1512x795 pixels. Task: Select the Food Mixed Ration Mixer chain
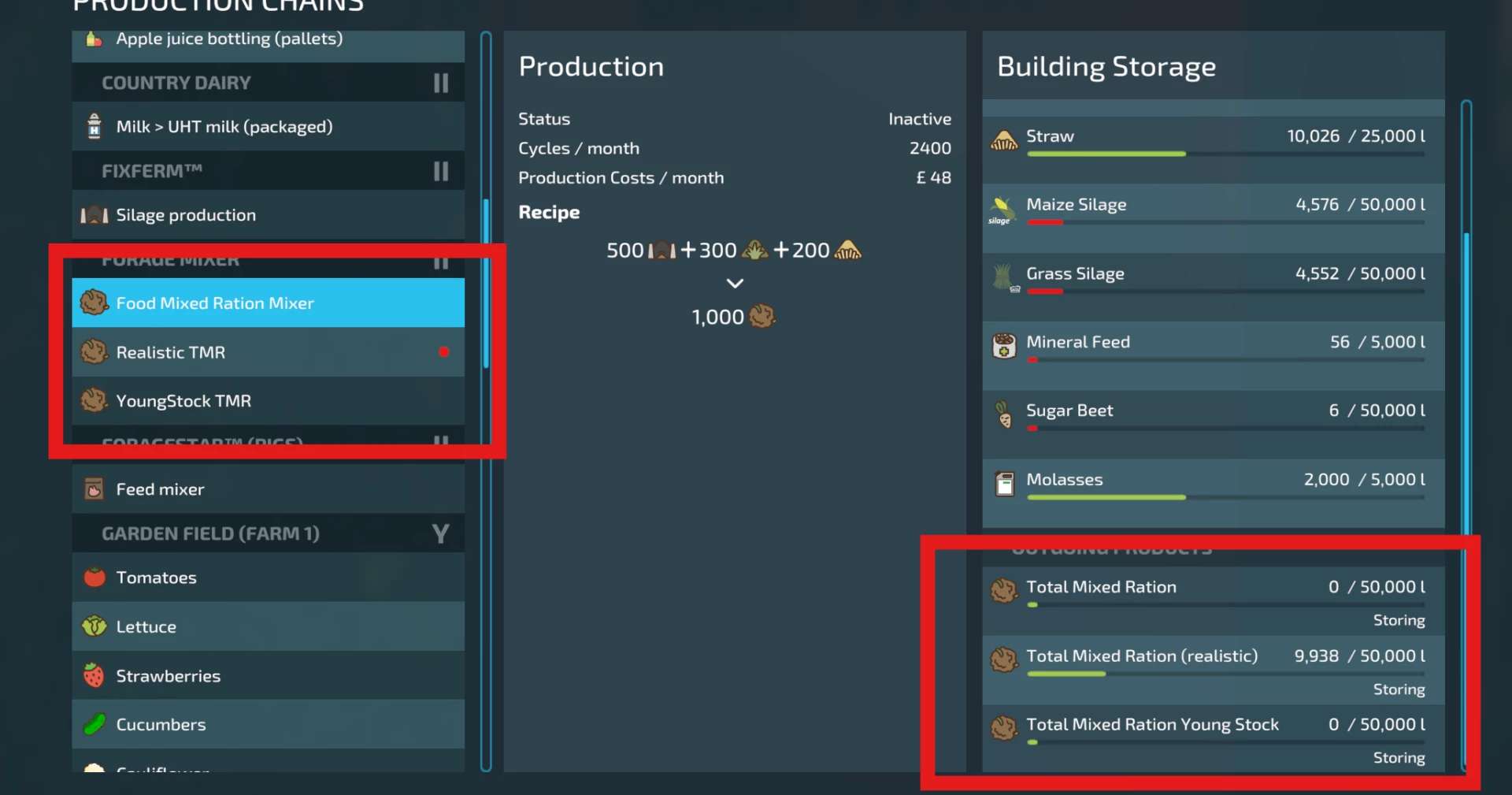[x=268, y=303]
